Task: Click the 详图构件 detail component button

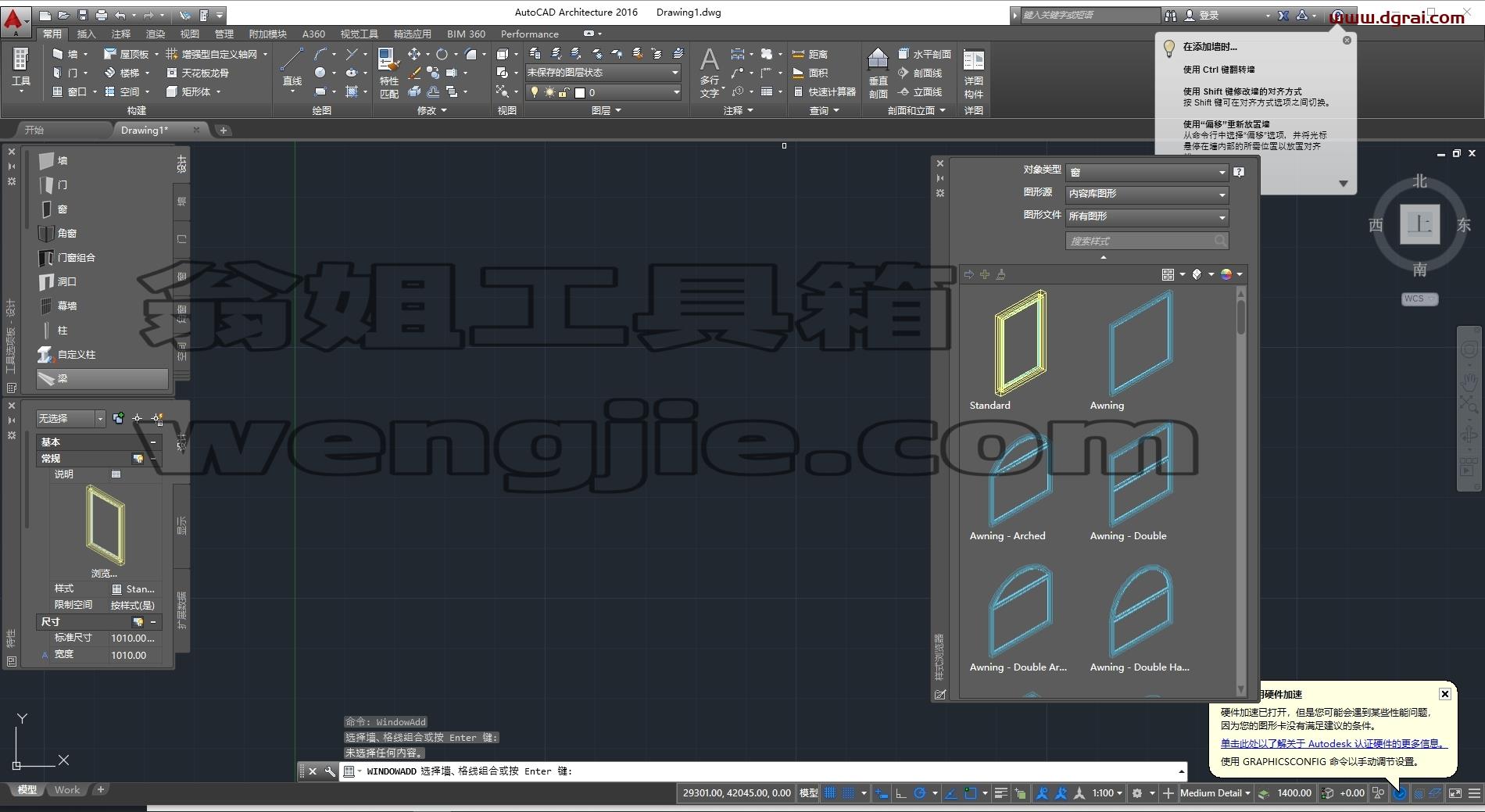Action: coord(973,73)
